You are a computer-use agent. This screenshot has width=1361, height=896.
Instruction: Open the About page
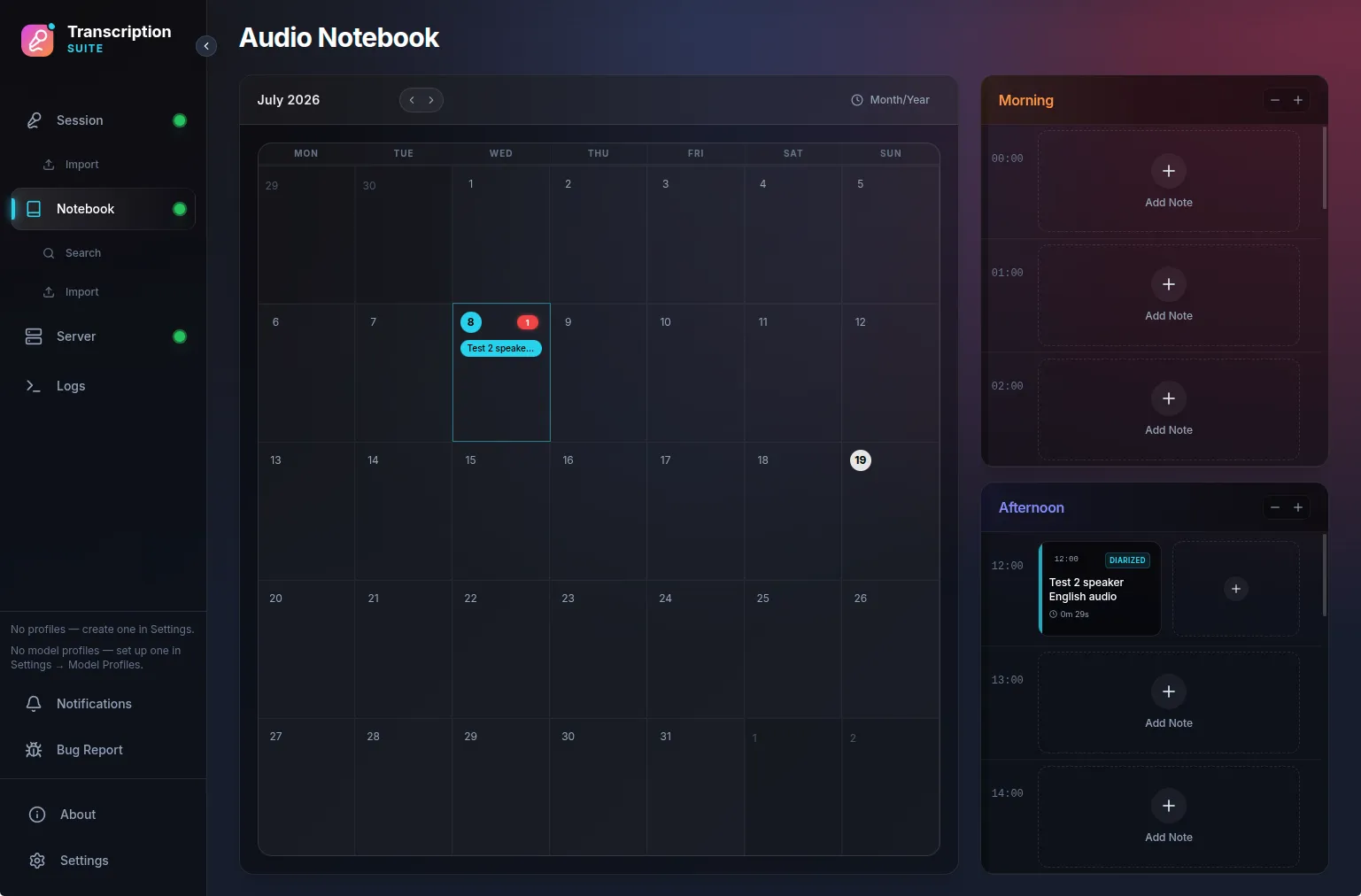[x=103, y=815]
